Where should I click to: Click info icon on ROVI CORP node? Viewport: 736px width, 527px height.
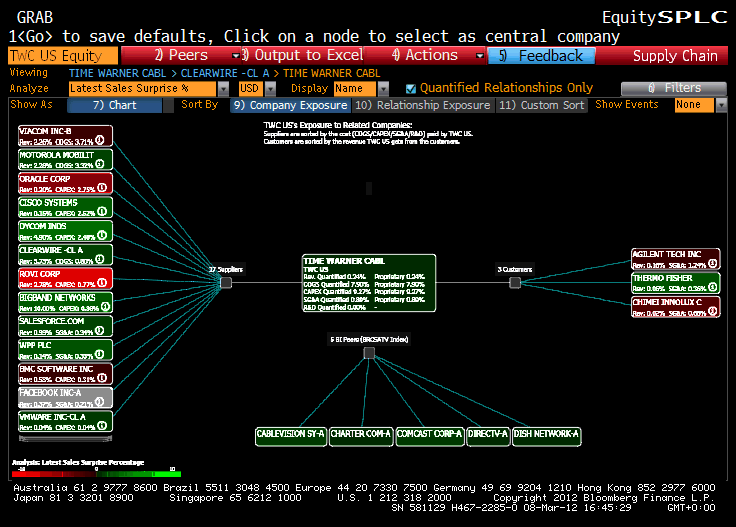pos(102,283)
